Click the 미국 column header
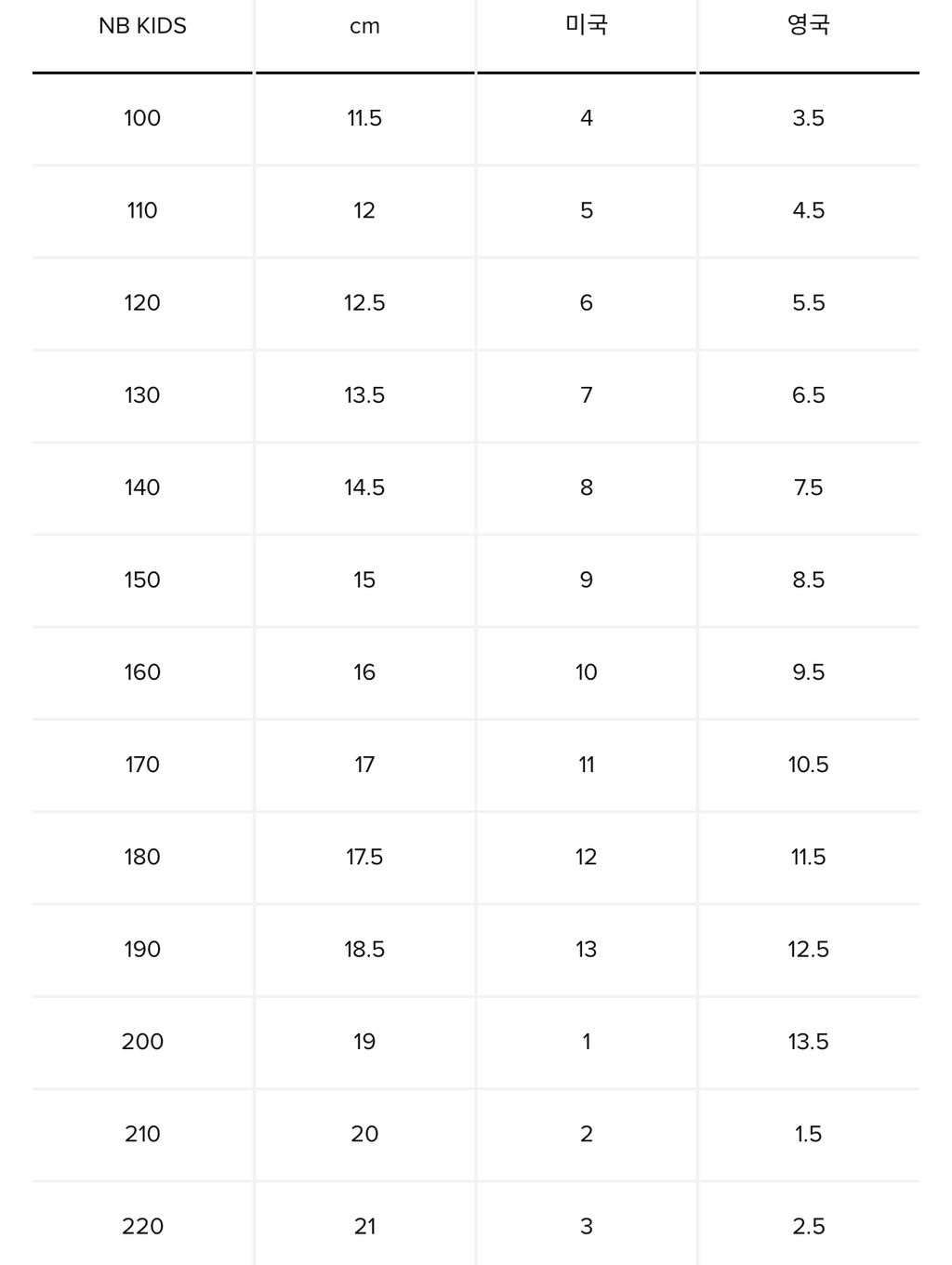Viewport: 952px width, 1265px height. point(587,26)
